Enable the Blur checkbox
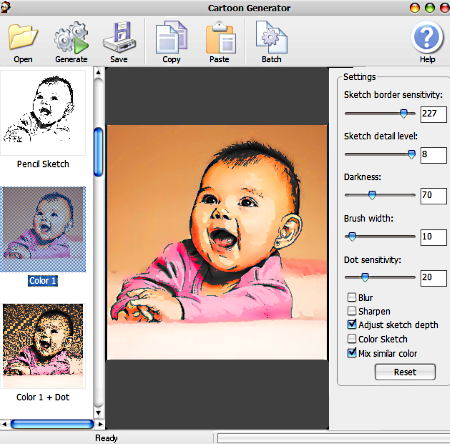The width and height of the screenshot is (450, 444). pyautogui.click(x=351, y=297)
